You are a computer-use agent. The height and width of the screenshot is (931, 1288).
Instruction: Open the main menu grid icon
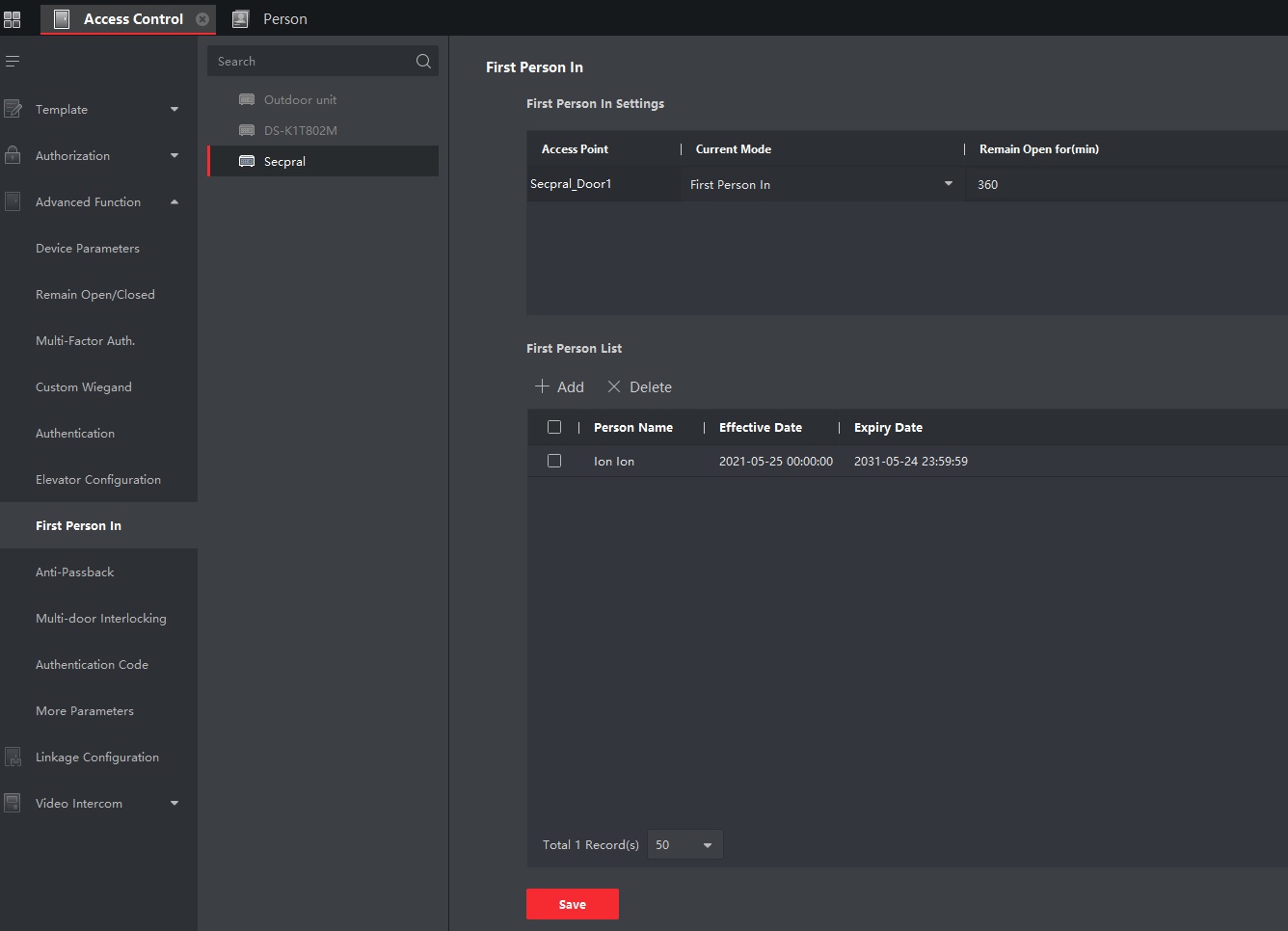[x=13, y=19]
